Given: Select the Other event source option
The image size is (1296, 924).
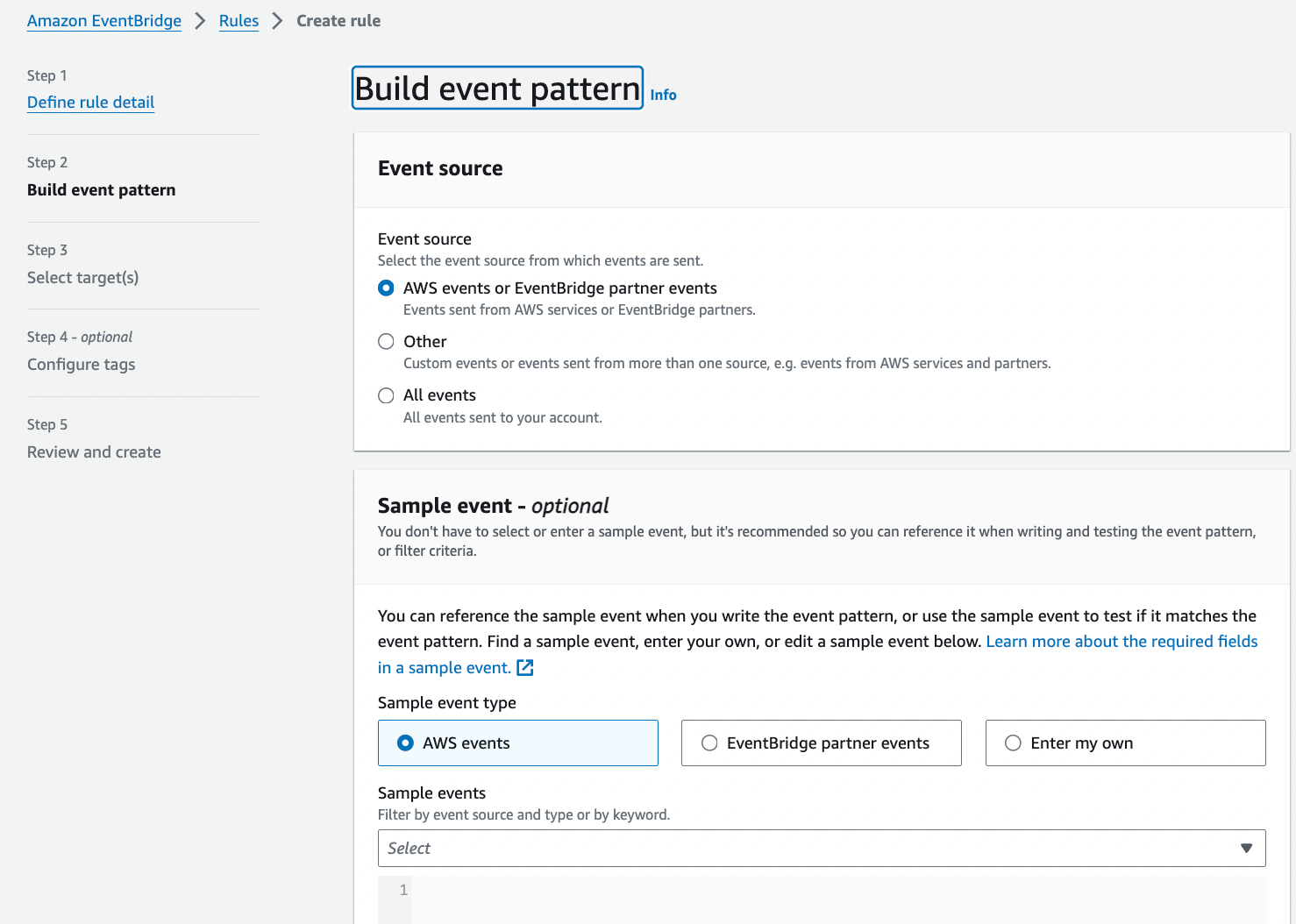Looking at the screenshot, I should click(386, 341).
